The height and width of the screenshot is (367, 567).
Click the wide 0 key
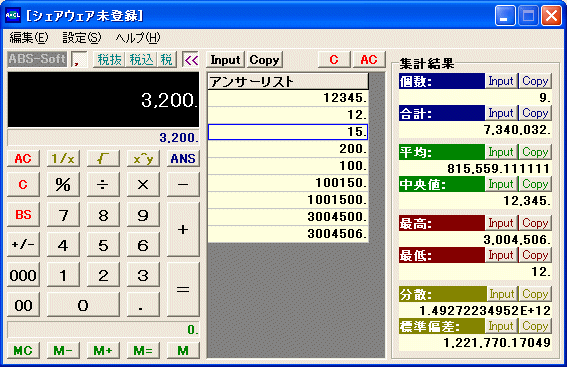click(x=83, y=305)
